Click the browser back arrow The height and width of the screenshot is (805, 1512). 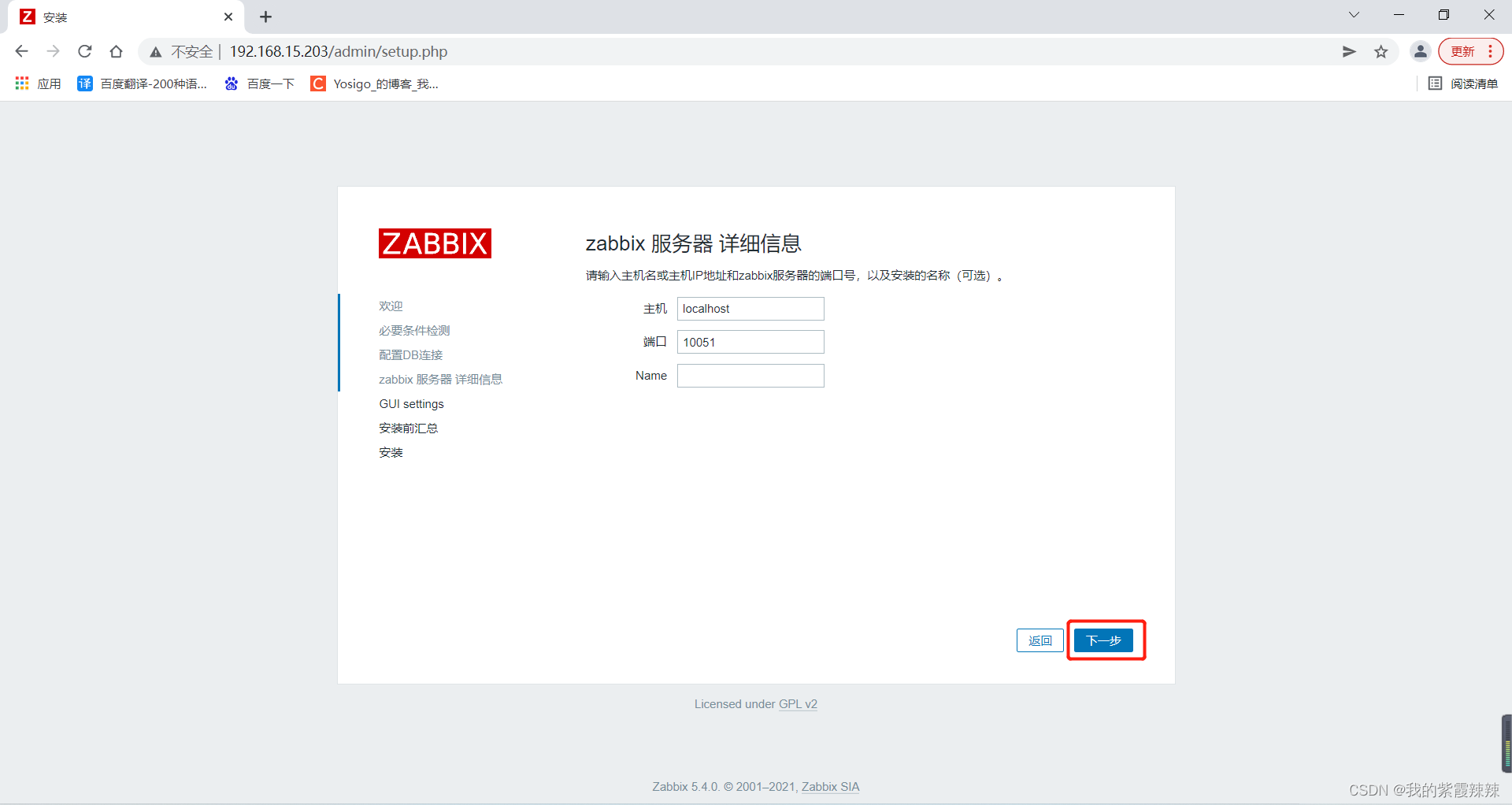pos(21,51)
